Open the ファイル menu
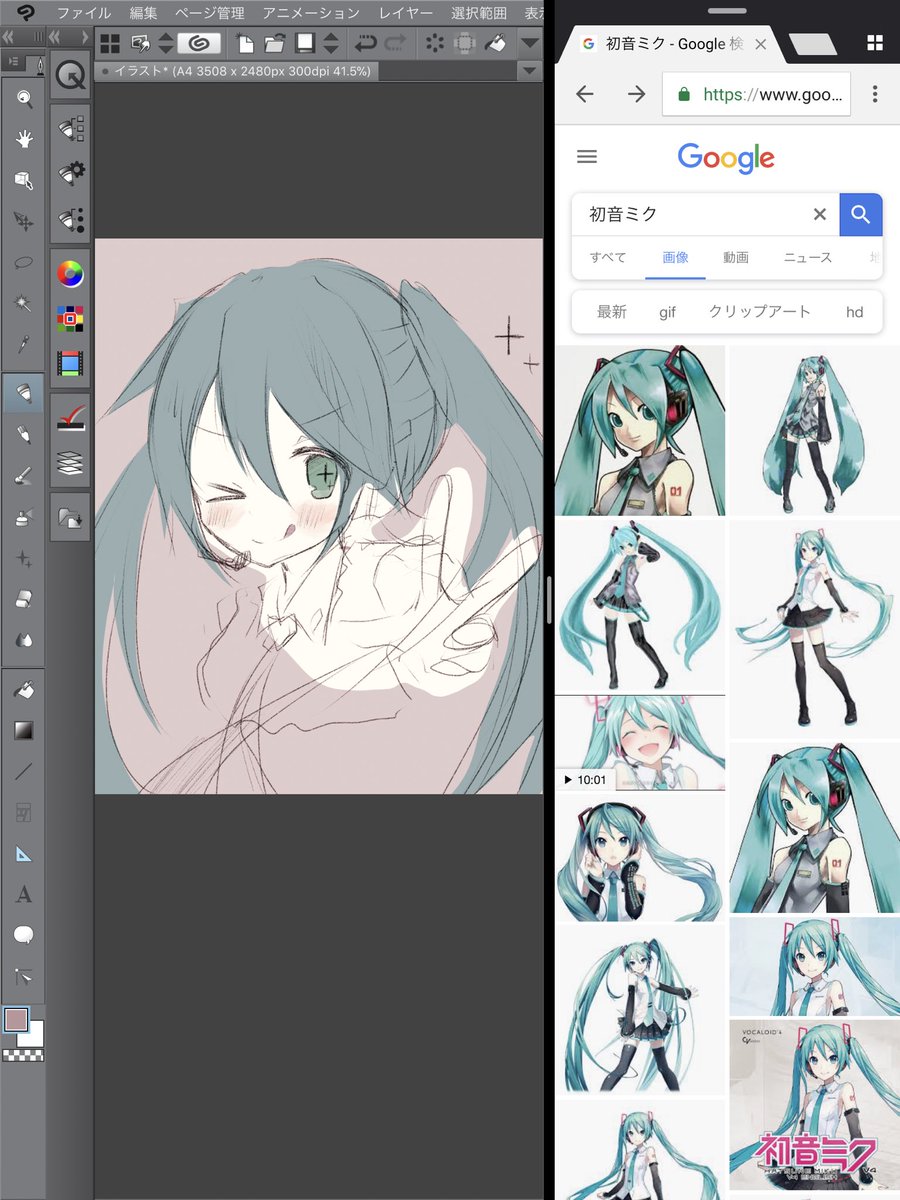Screen dimensions: 900x1200 pos(84,13)
